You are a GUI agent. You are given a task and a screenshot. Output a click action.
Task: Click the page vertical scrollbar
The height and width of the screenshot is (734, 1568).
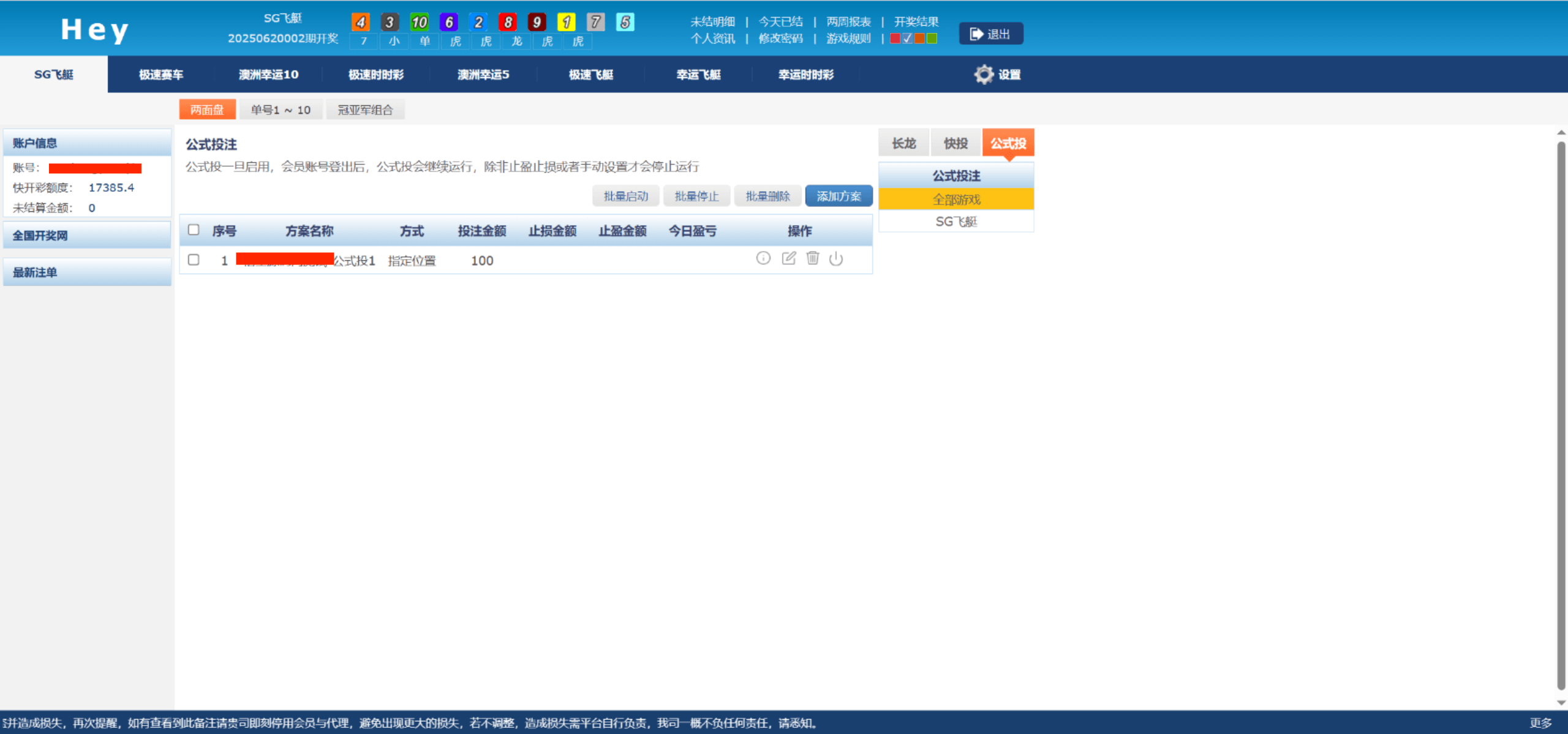click(1561, 416)
